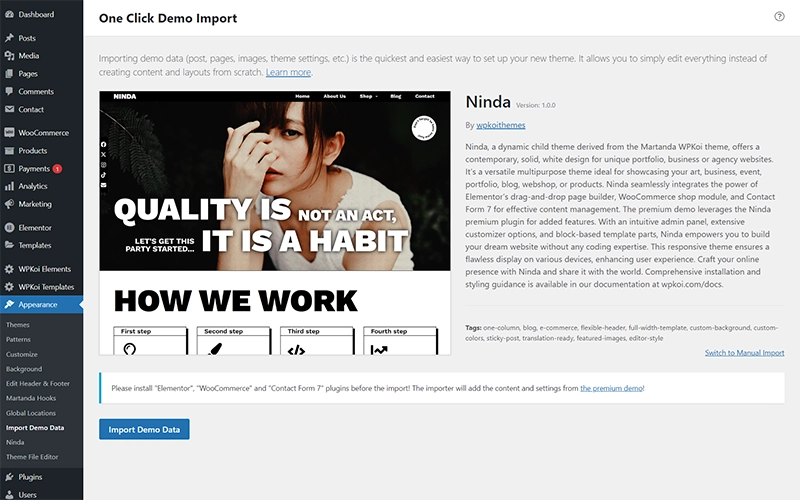
Task: Click the Tags label text
Action: 473,328
